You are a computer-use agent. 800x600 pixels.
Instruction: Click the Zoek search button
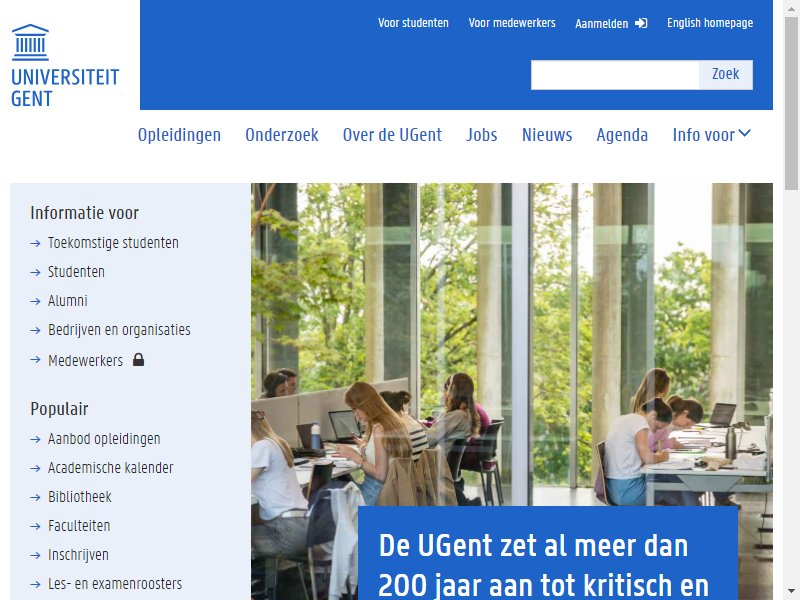click(726, 74)
